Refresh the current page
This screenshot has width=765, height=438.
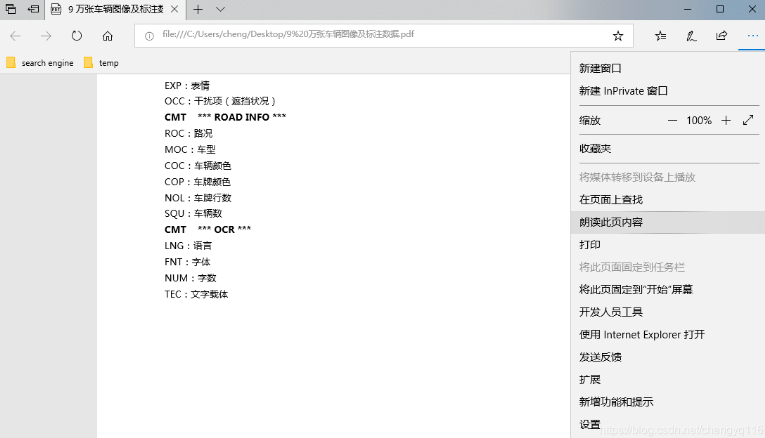coord(77,36)
